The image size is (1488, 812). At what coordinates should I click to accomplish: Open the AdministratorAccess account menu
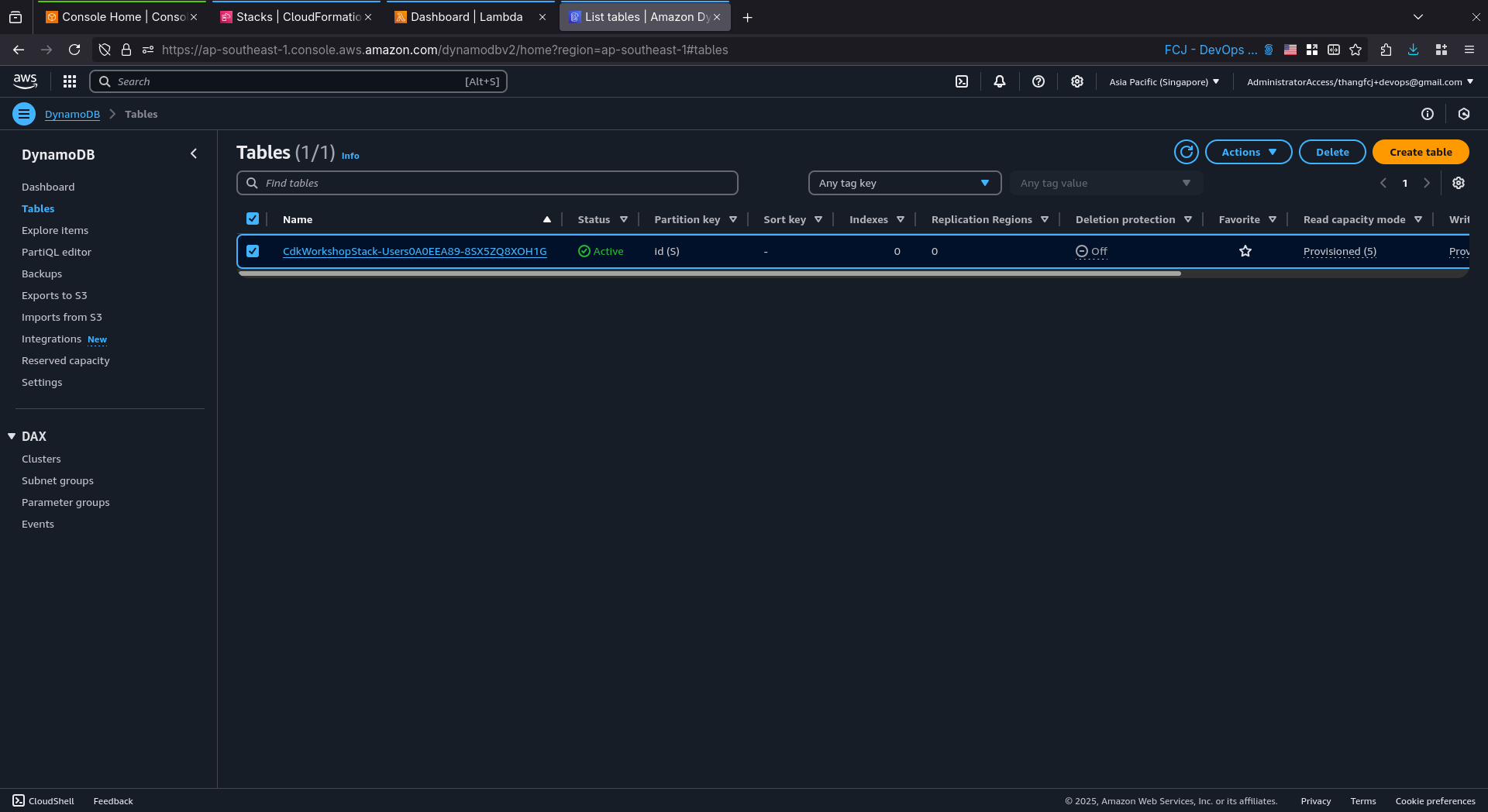(1360, 81)
